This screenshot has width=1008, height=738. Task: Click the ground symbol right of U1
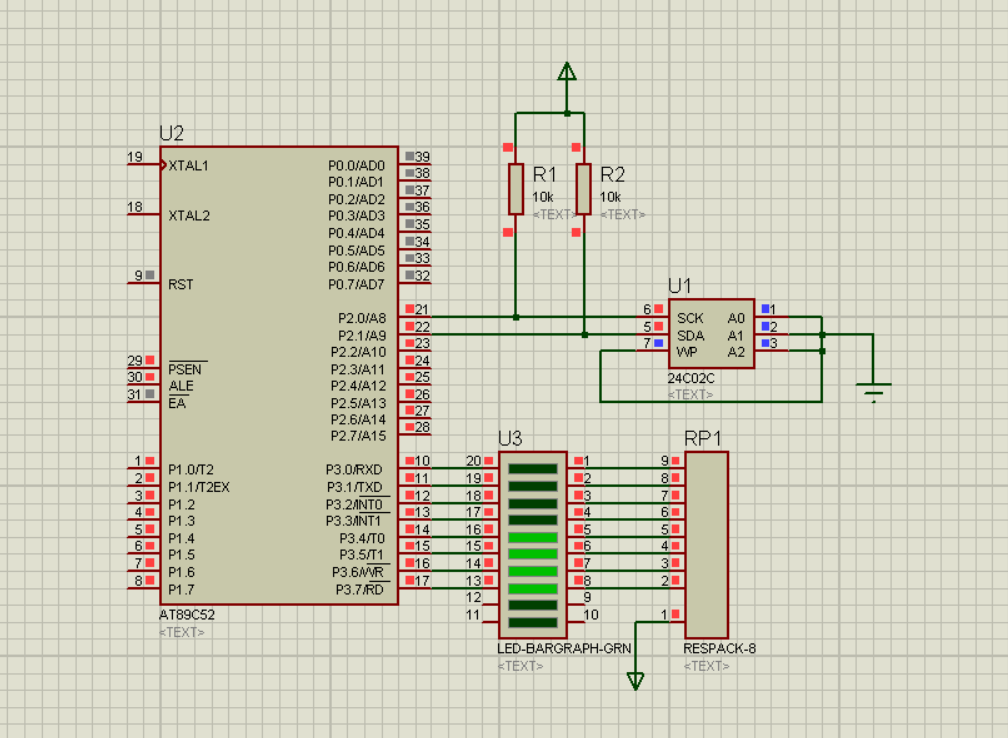tap(874, 392)
